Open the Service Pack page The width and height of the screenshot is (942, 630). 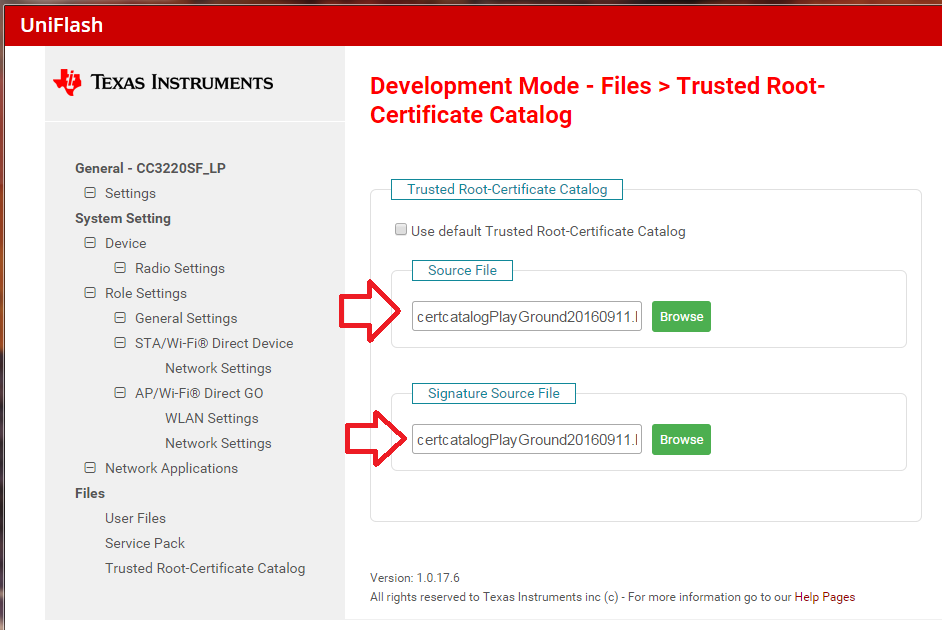coord(145,544)
